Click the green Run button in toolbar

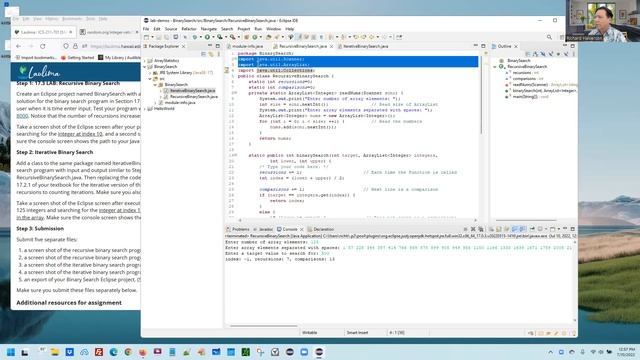[x=207, y=37]
